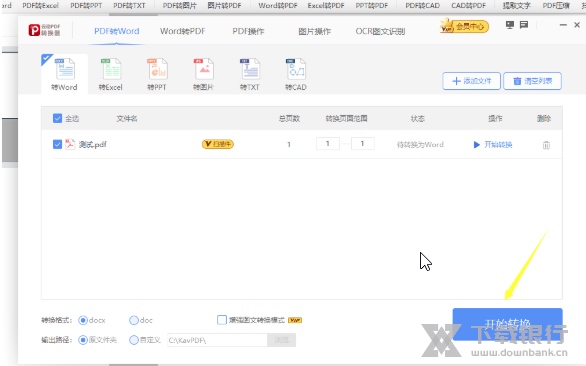This screenshot has width=586, height=366.
Task: Click PDF压缩 in background window toolbar
Action: [x=556, y=6]
